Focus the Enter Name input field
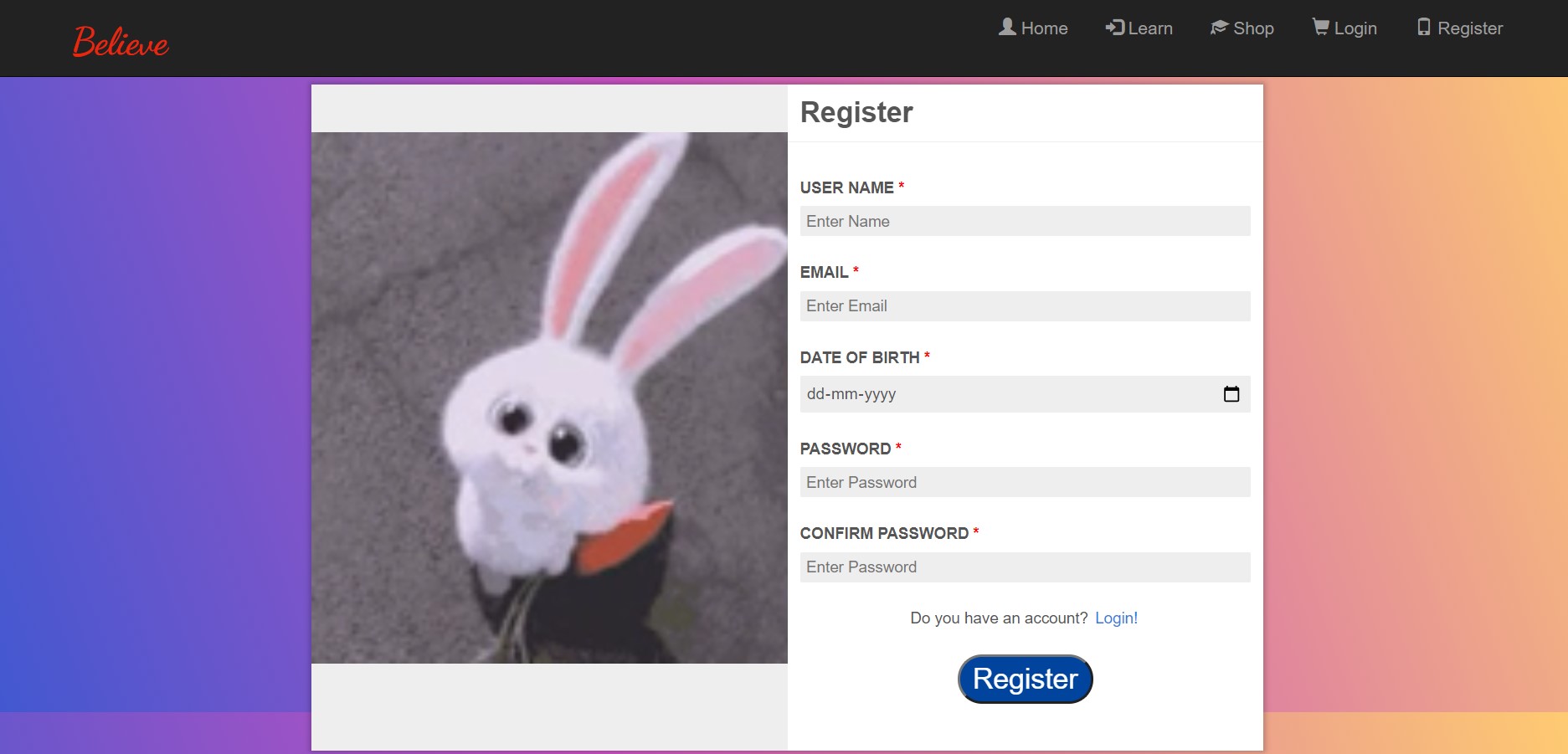Image resolution: width=1568 pixels, height=754 pixels. 1025,221
